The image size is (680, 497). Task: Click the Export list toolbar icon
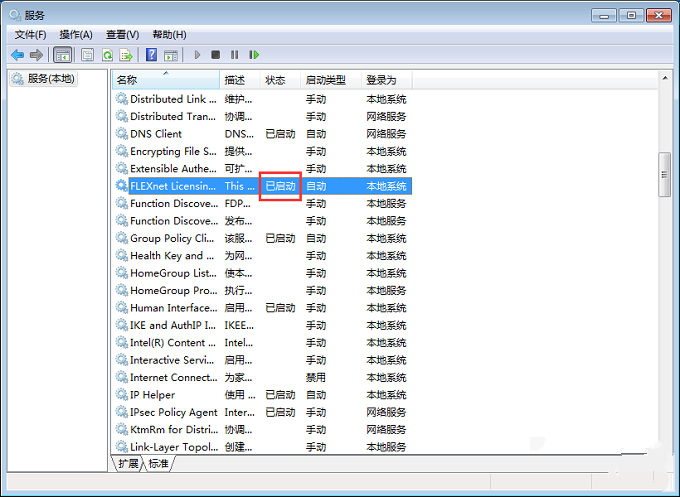[126, 55]
